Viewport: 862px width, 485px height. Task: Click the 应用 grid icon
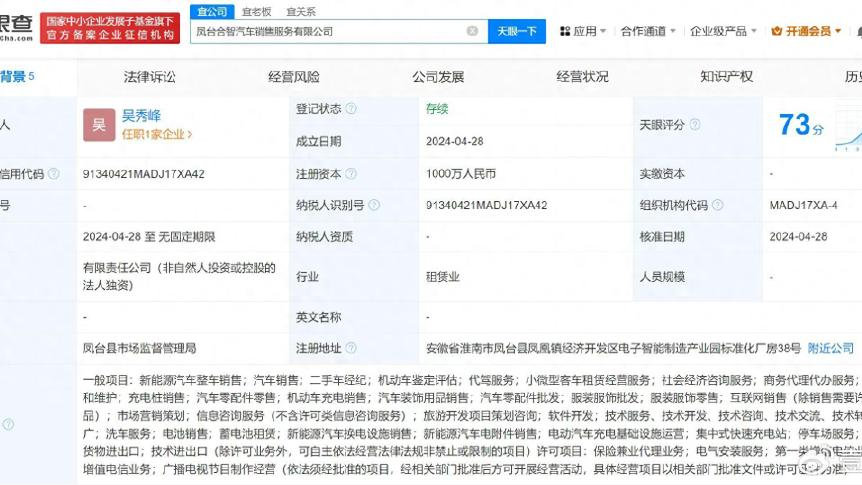[x=565, y=31]
